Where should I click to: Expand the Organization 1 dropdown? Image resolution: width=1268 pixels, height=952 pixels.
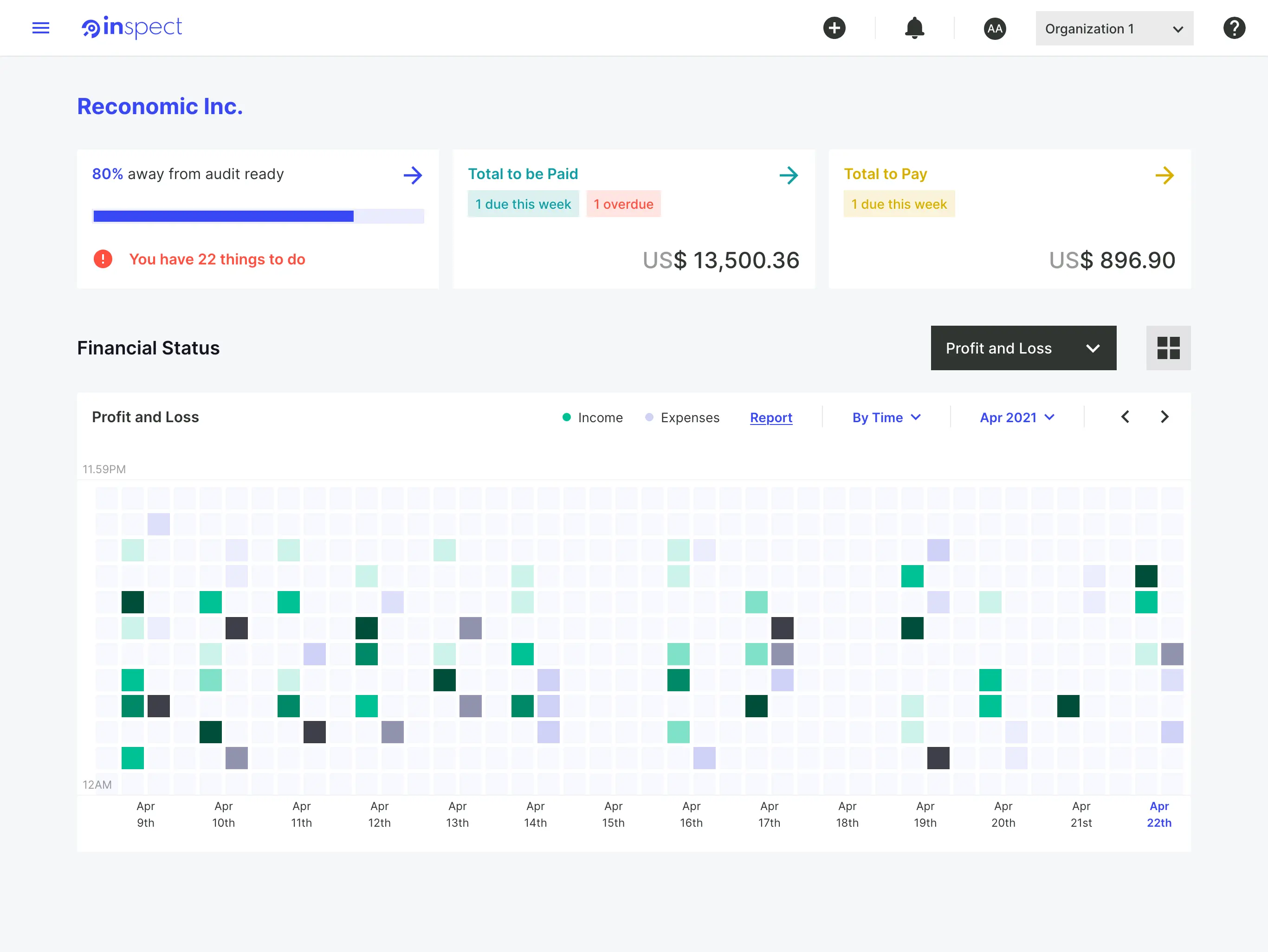(x=1114, y=29)
